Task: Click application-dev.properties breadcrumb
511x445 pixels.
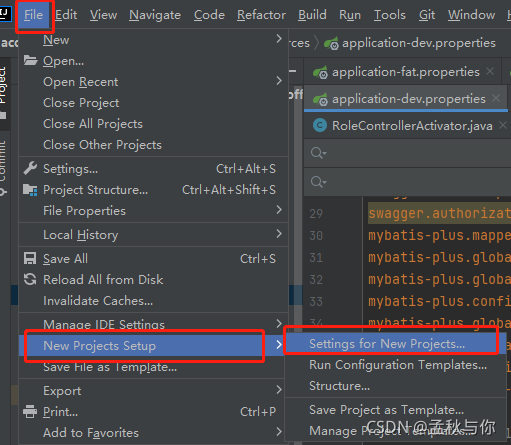Action: click(410, 43)
